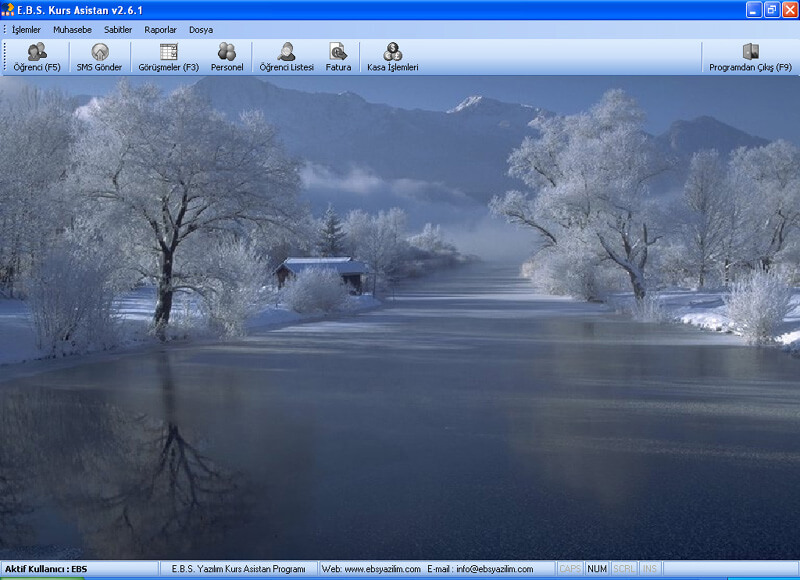Minimize the Kurs Asistan window
The width and height of the screenshot is (800, 580).
click(754, 10)
